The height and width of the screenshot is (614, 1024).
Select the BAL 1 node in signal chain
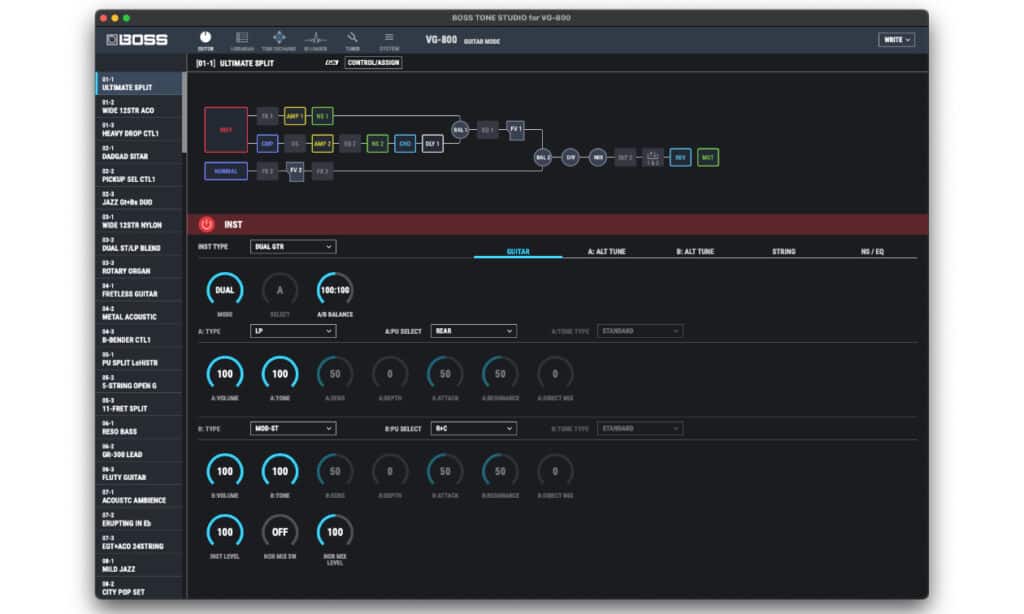(460, 130)
